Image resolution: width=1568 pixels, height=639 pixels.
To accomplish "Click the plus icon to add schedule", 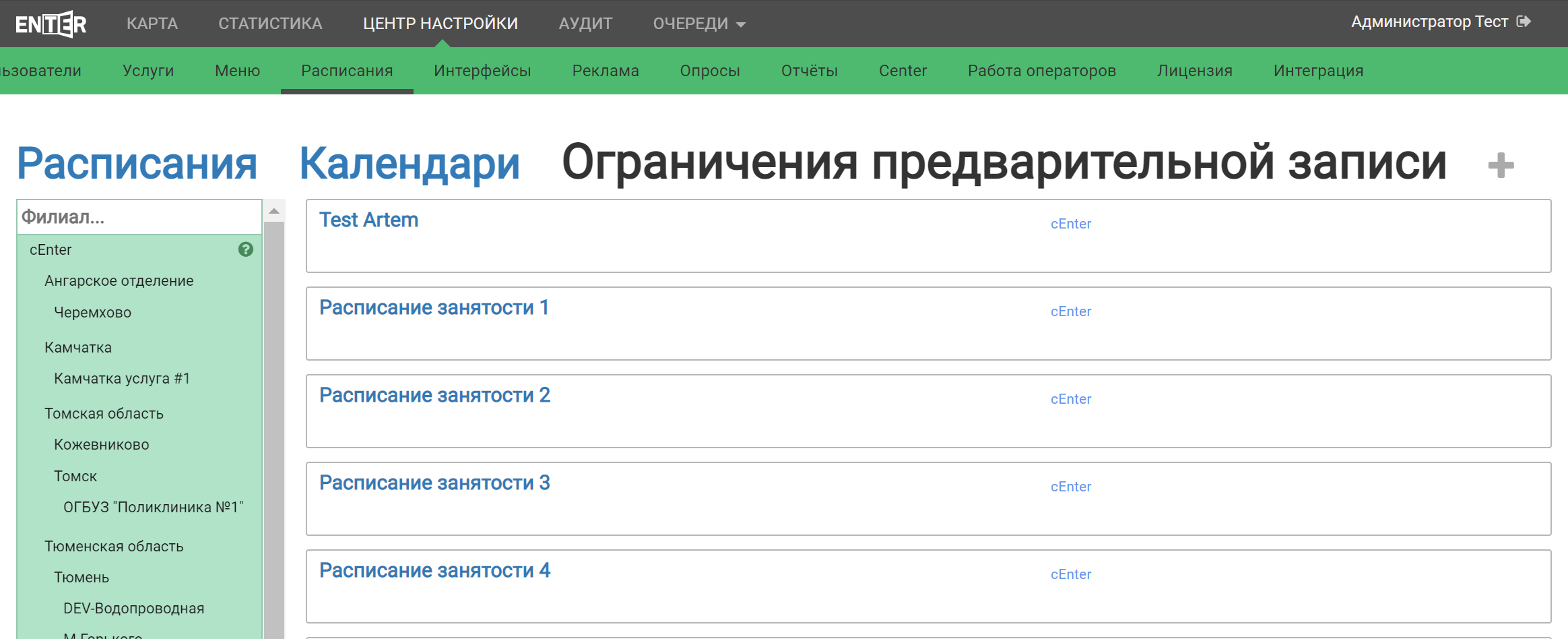I will tap(1501, 165).
